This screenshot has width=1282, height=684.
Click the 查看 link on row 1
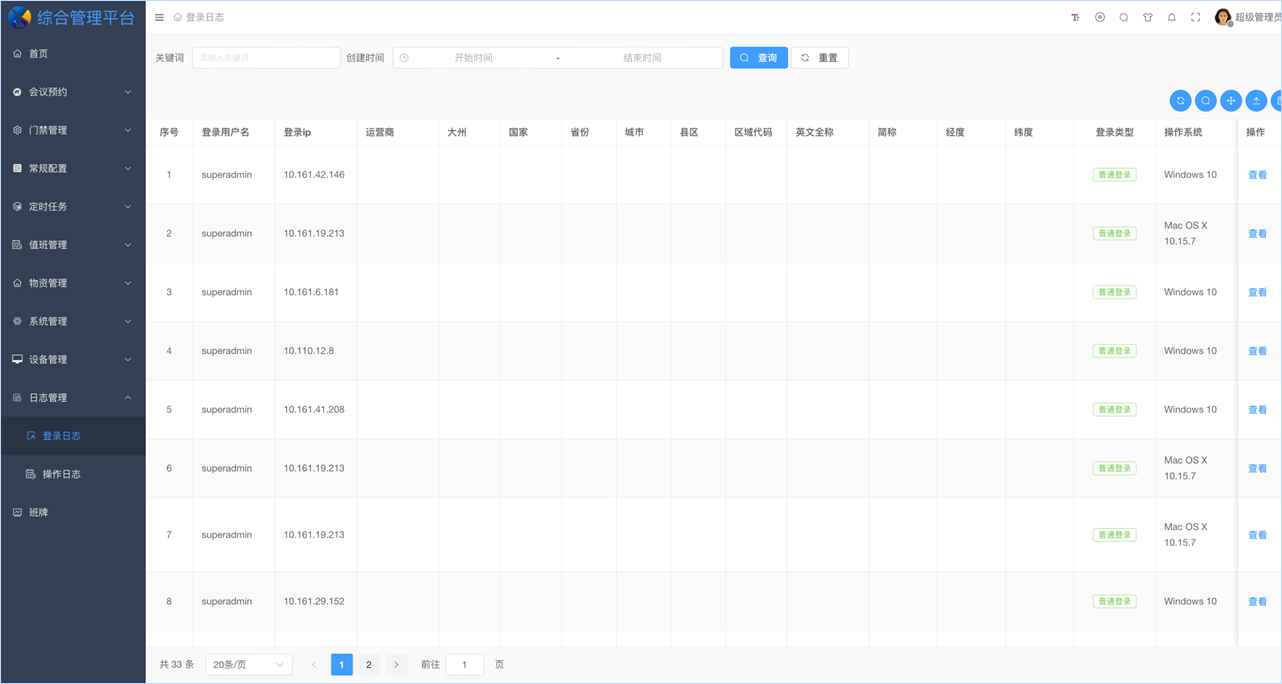[x=1257, y=174]
